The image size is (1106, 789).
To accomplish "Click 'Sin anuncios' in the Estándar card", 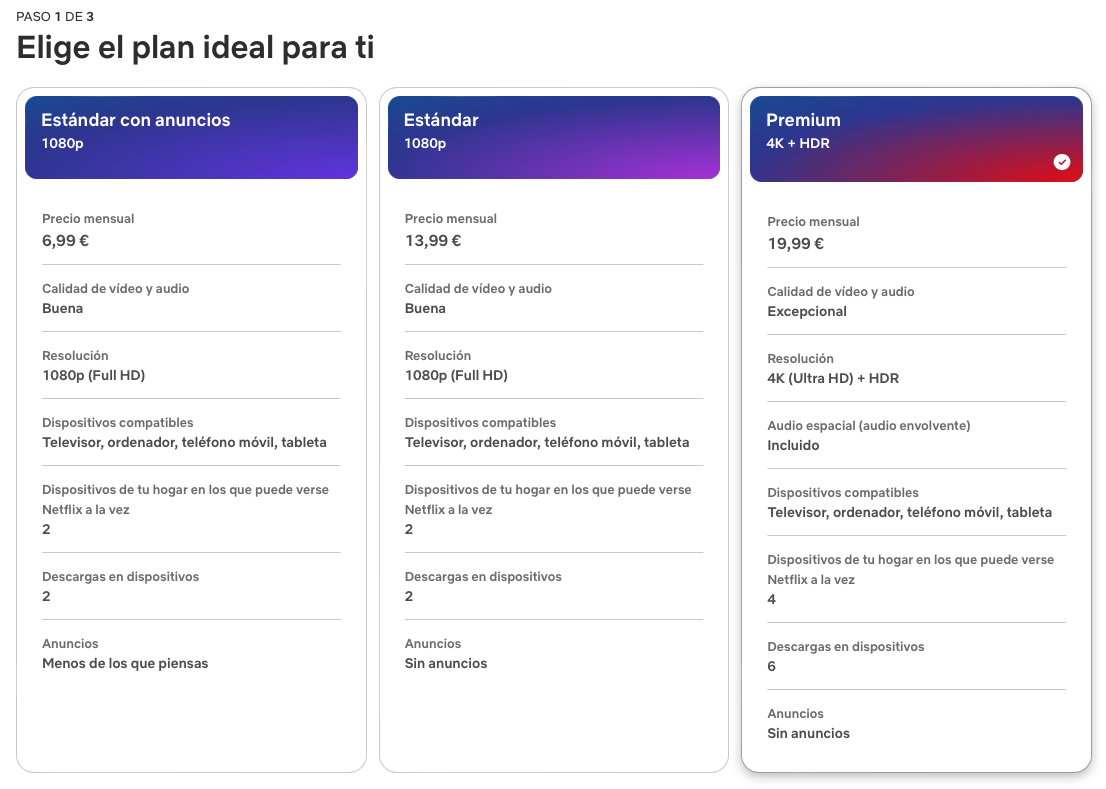I will click(446, 663).
